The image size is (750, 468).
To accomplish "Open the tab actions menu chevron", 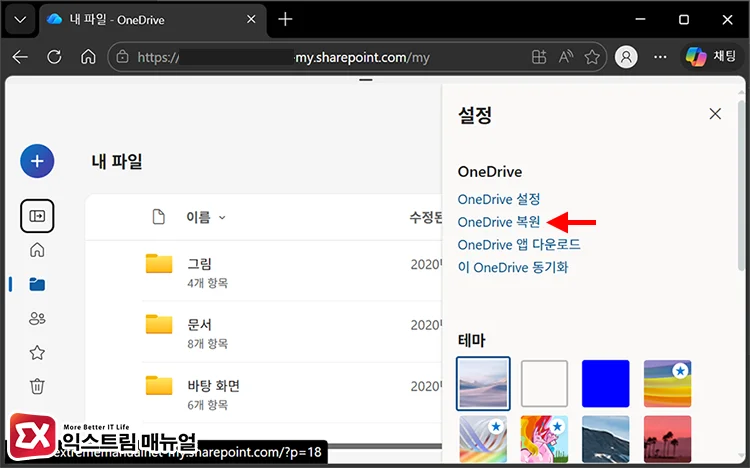I will click(x=20, y=20).
